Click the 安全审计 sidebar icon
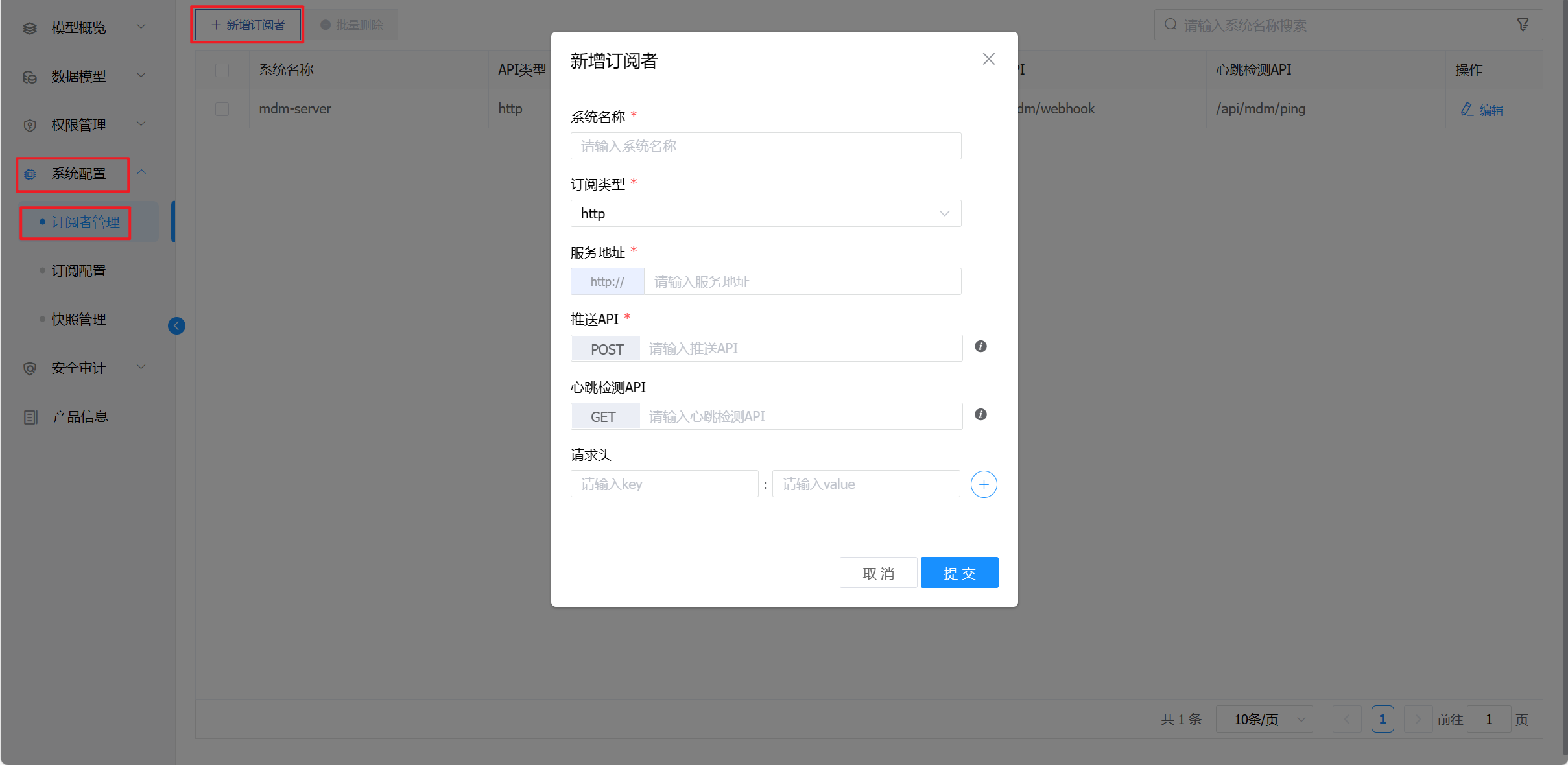The height and width of the screenshot is (765, 1568). point(30,369)
